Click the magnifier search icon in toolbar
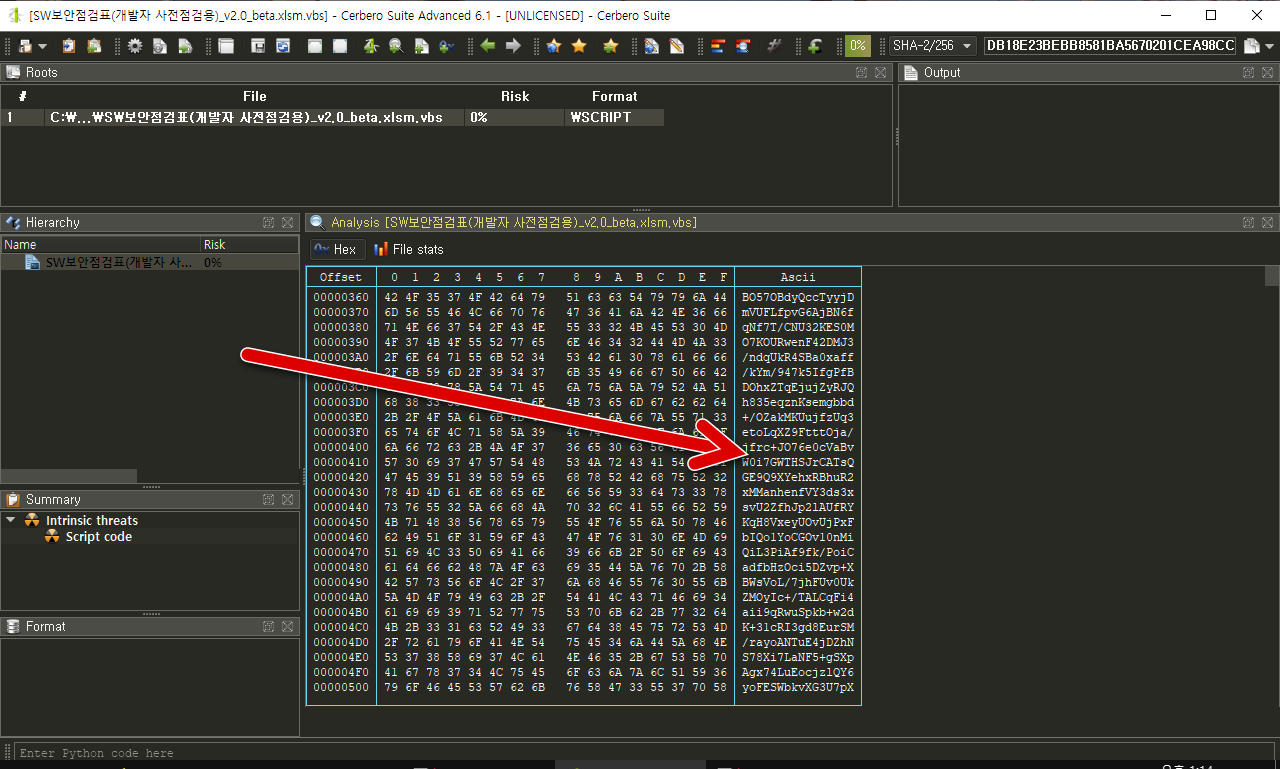The height and width of the screenshot is (769, 1280). 395,46
